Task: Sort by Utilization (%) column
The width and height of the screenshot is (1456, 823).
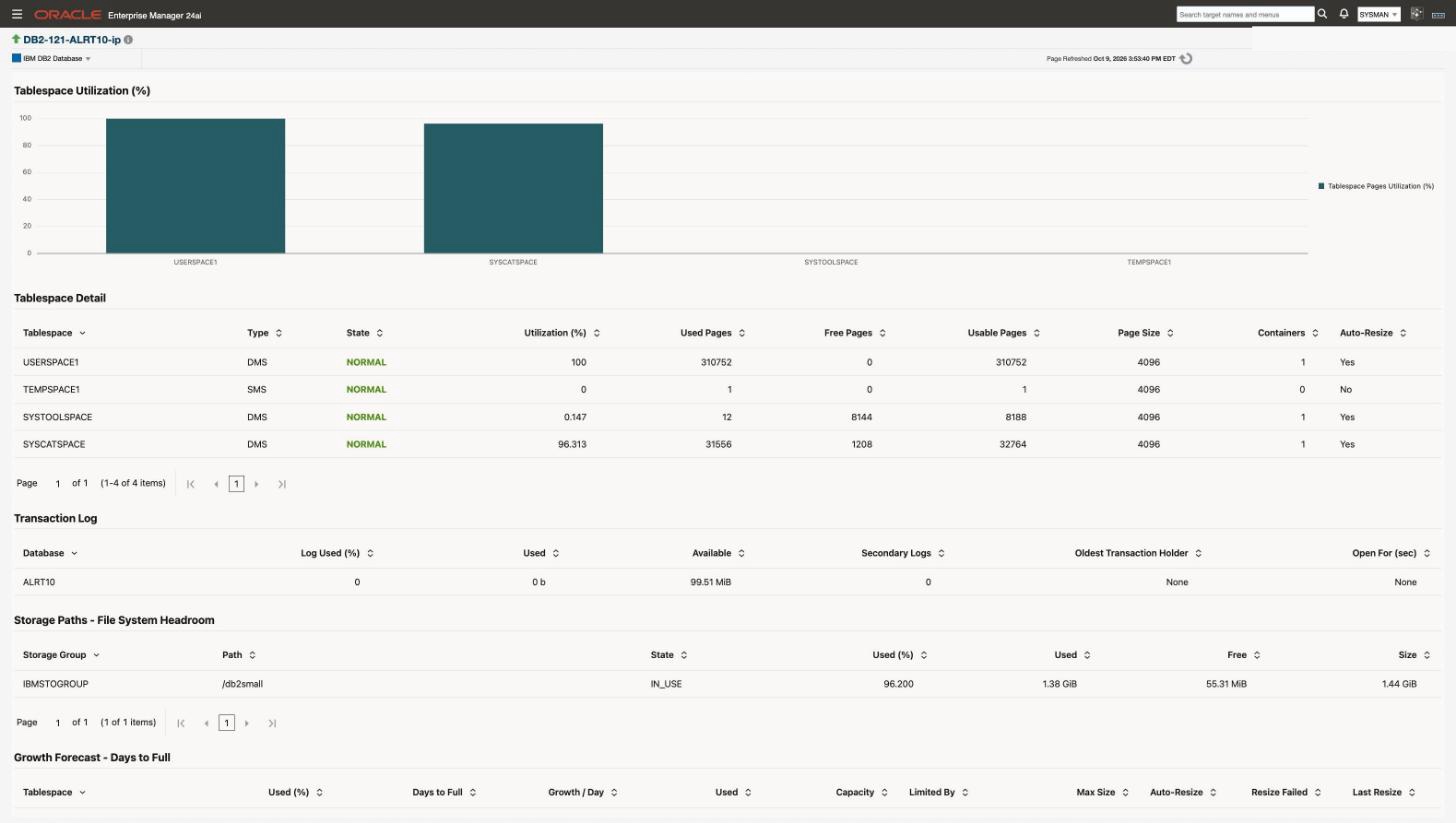Action: [x=597, y=333]
